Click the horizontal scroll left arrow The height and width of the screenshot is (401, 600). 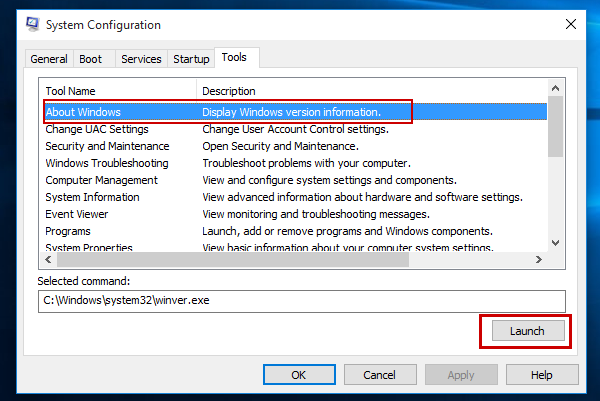pos(48,259)
